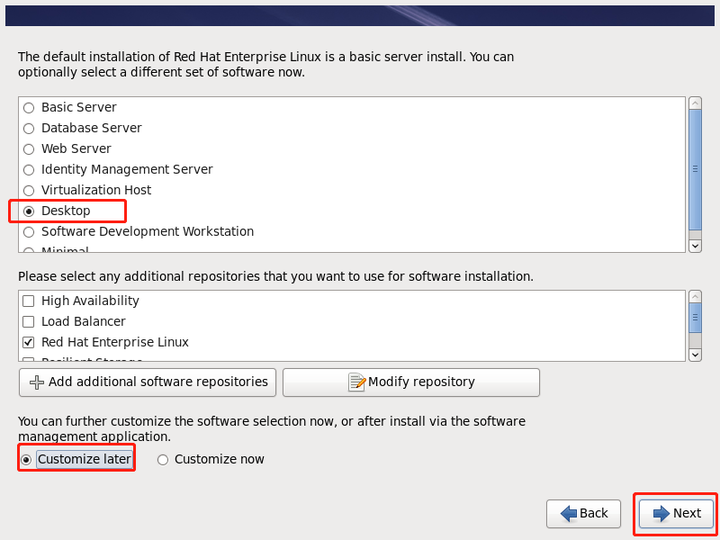Screen dimensions: 720x540
Task: Select the Customize now radio button
Action: (x=163, y=460)
